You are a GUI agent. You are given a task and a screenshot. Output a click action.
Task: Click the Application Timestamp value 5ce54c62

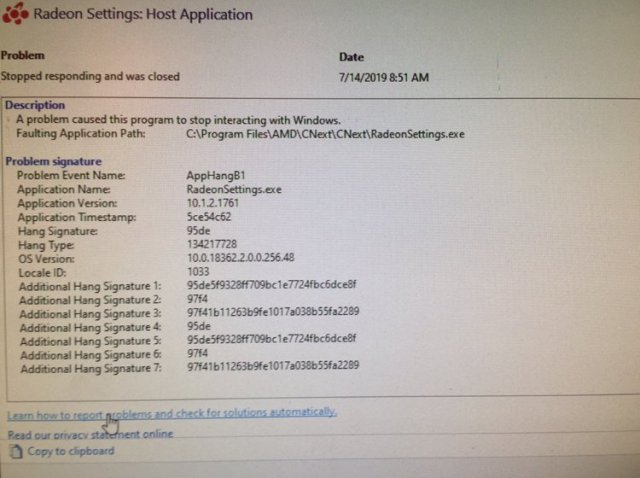[x=211, y=215]
